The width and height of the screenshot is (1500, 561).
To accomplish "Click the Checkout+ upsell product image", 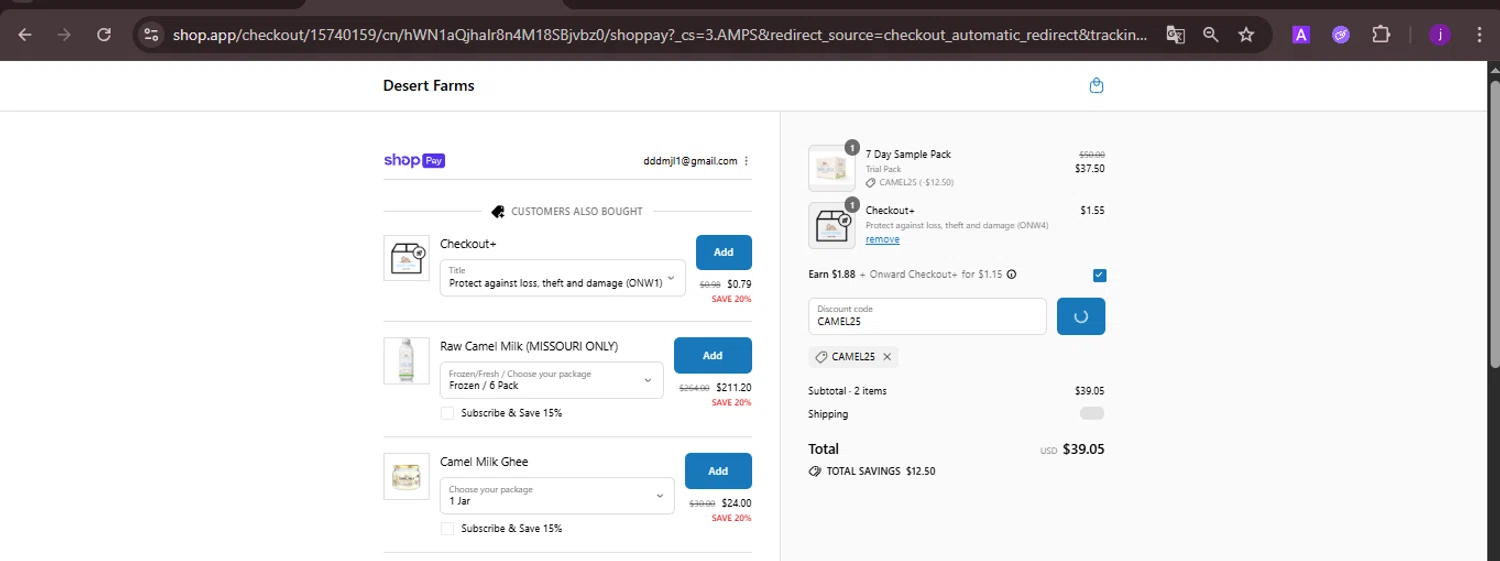I will pyautogui.click(x=406, y=258).
